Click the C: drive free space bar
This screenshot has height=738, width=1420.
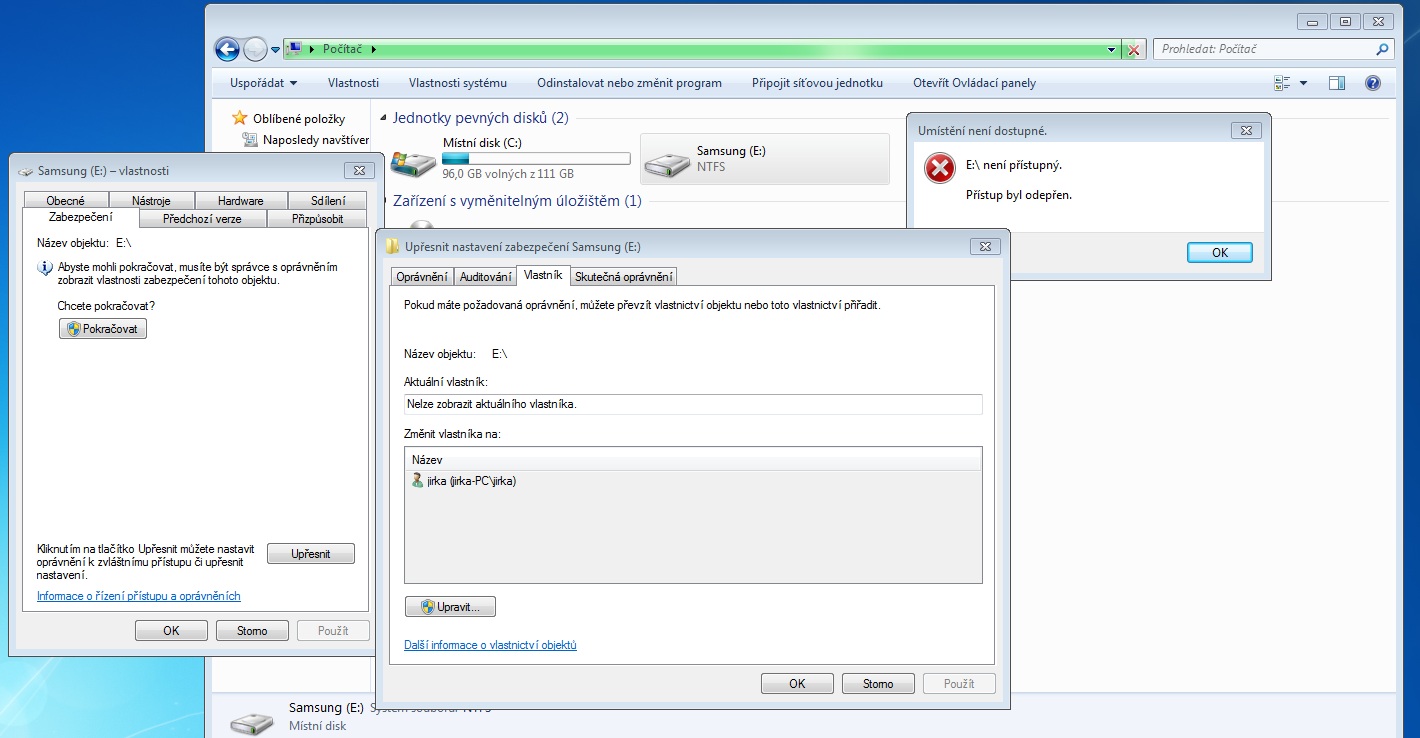(x=536, y=158)
